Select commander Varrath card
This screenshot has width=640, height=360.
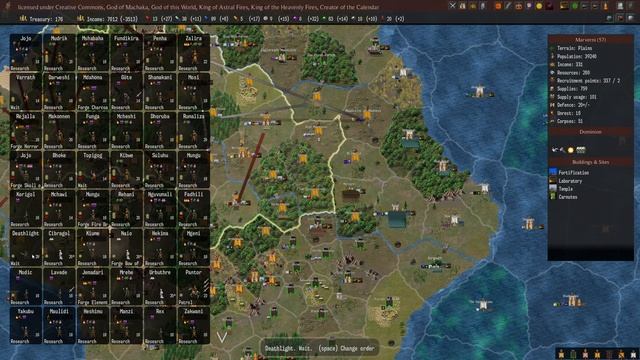(26, 92)
